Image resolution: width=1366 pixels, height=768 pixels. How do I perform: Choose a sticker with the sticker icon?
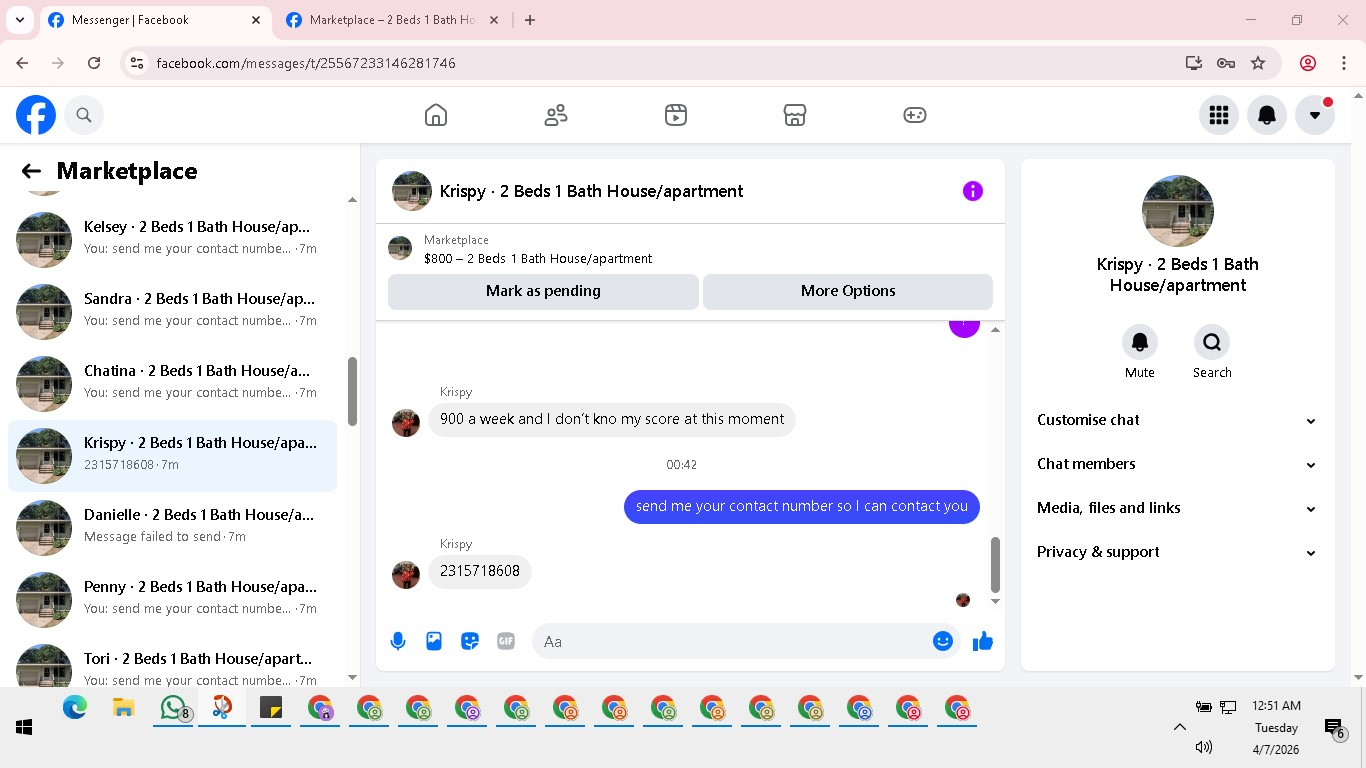click(470, 641)
